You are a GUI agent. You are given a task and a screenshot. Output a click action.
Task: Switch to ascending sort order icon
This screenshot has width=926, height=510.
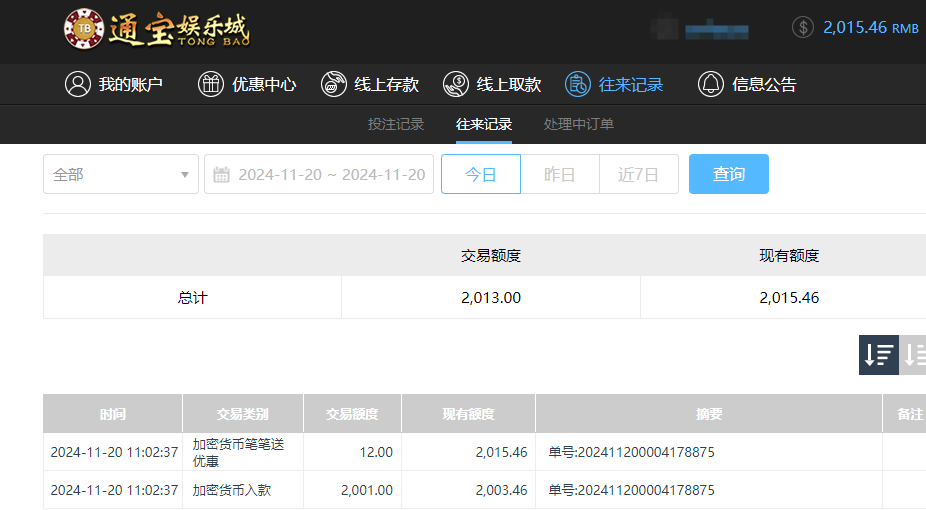coord(914,355)
